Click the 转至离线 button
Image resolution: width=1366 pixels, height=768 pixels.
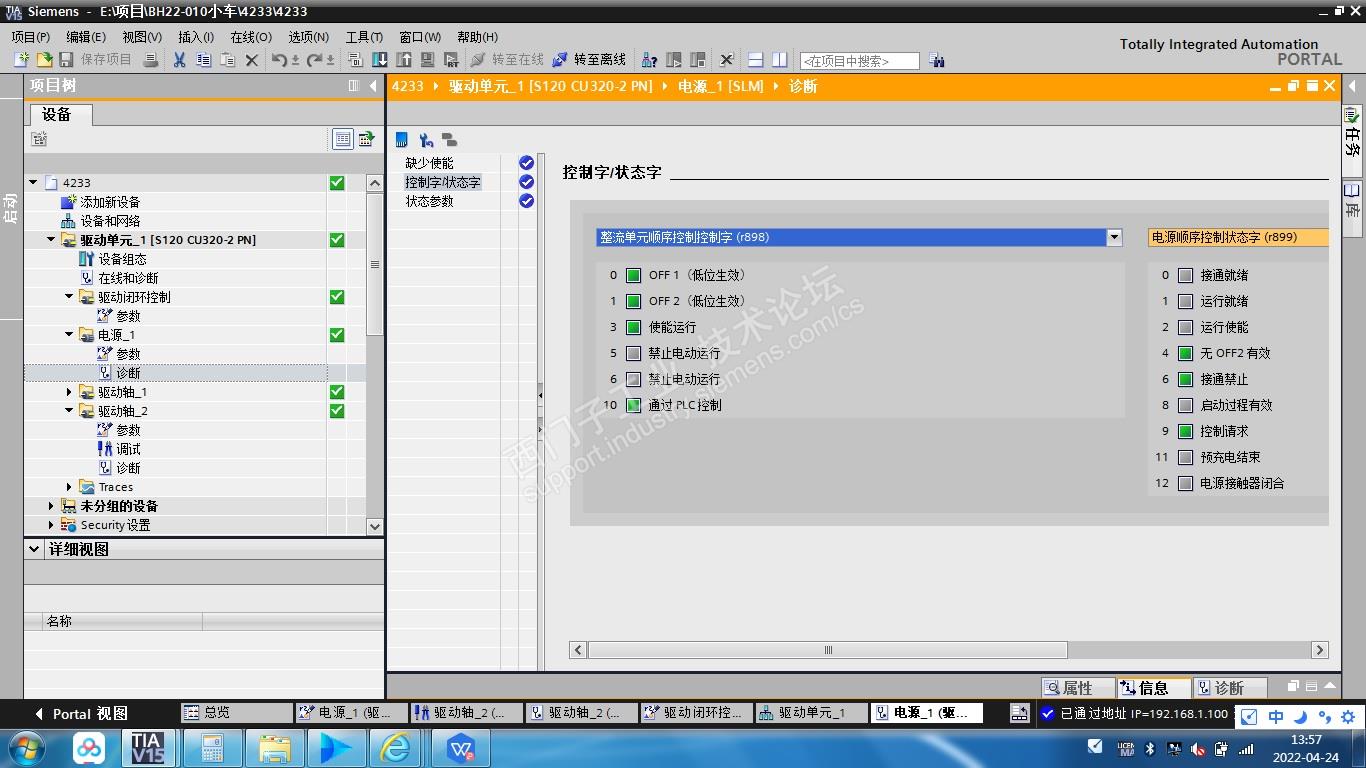589,60
